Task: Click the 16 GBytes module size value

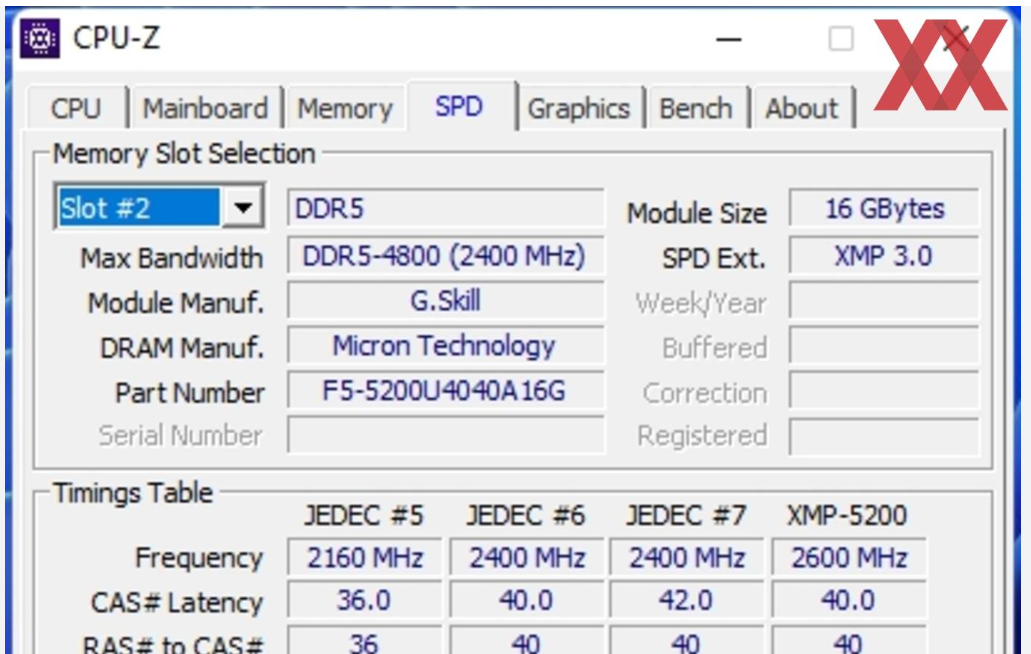Action: [884, 208]
